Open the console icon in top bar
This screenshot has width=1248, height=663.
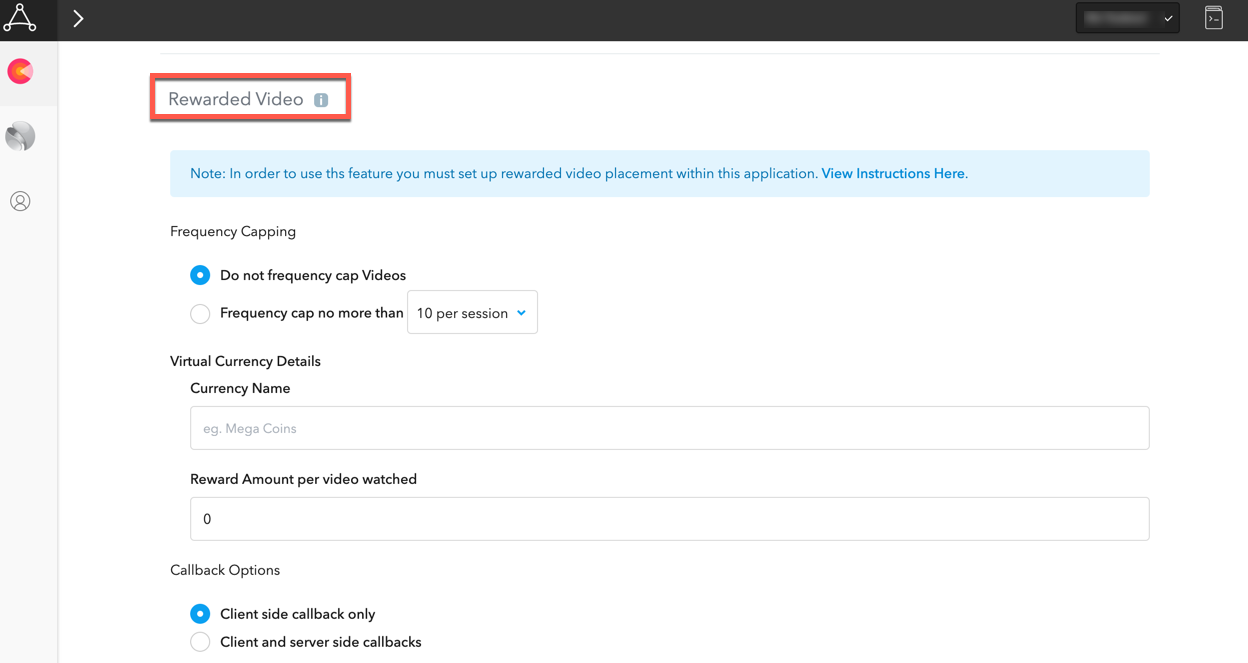1213,18
